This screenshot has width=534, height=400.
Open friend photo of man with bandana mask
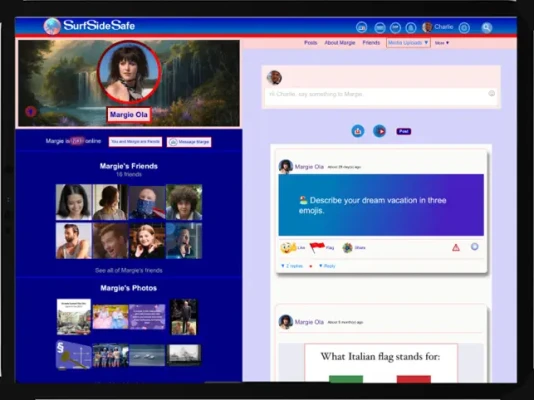pyautogui.click(x=147, y=202)
